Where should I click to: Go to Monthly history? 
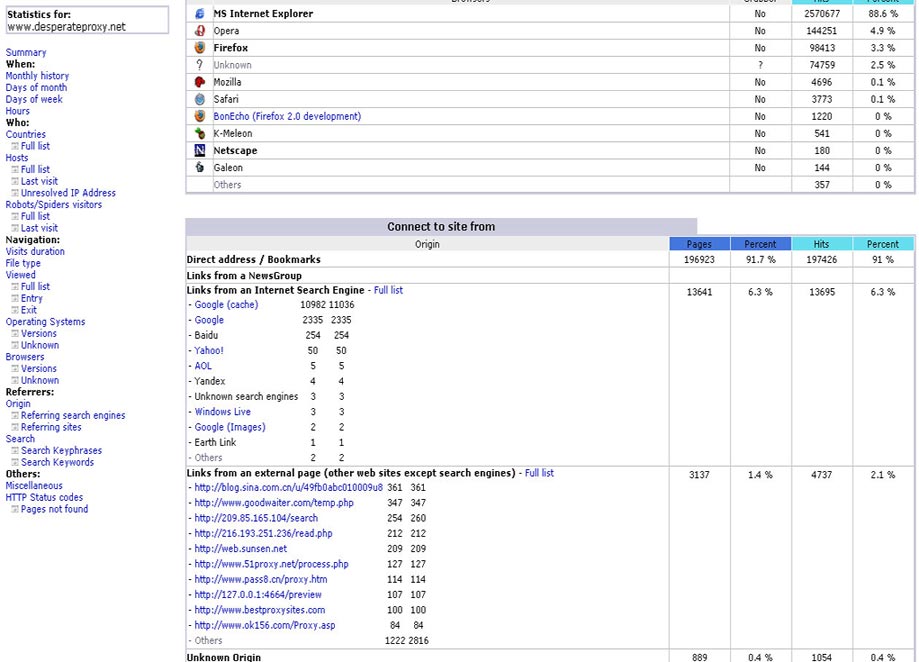point(37,76)
